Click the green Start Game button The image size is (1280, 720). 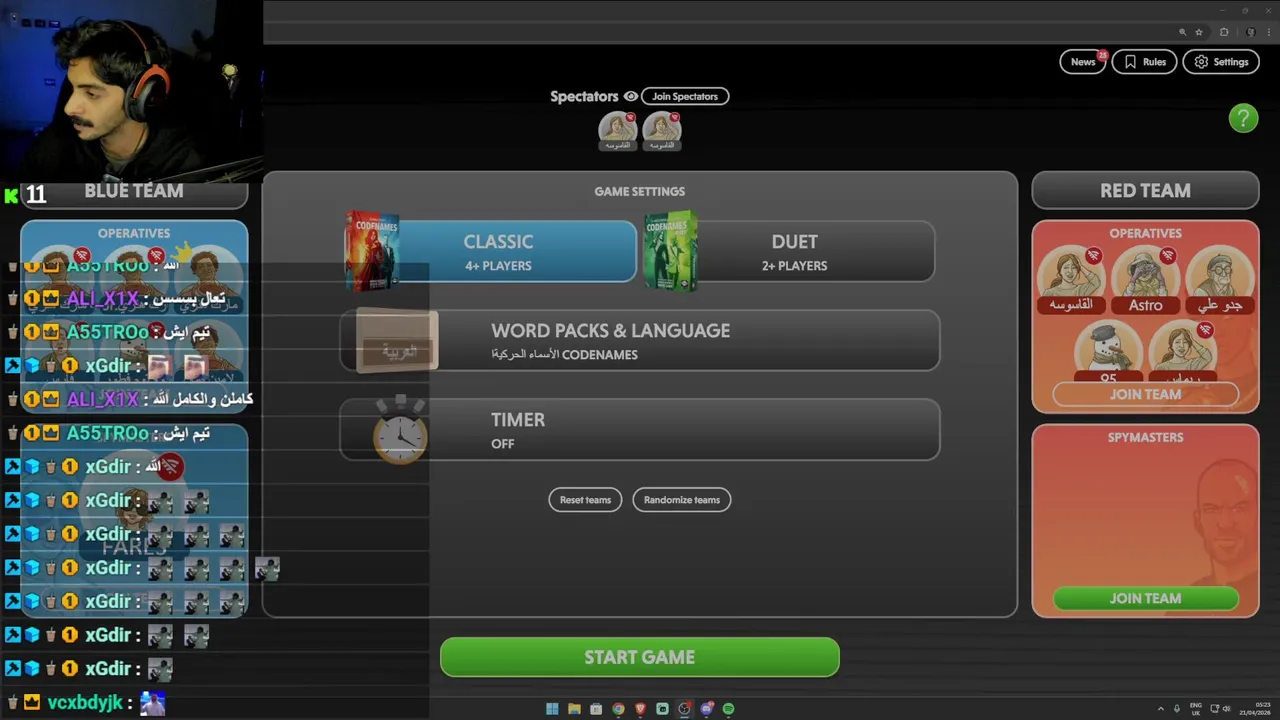pos(640,657)
